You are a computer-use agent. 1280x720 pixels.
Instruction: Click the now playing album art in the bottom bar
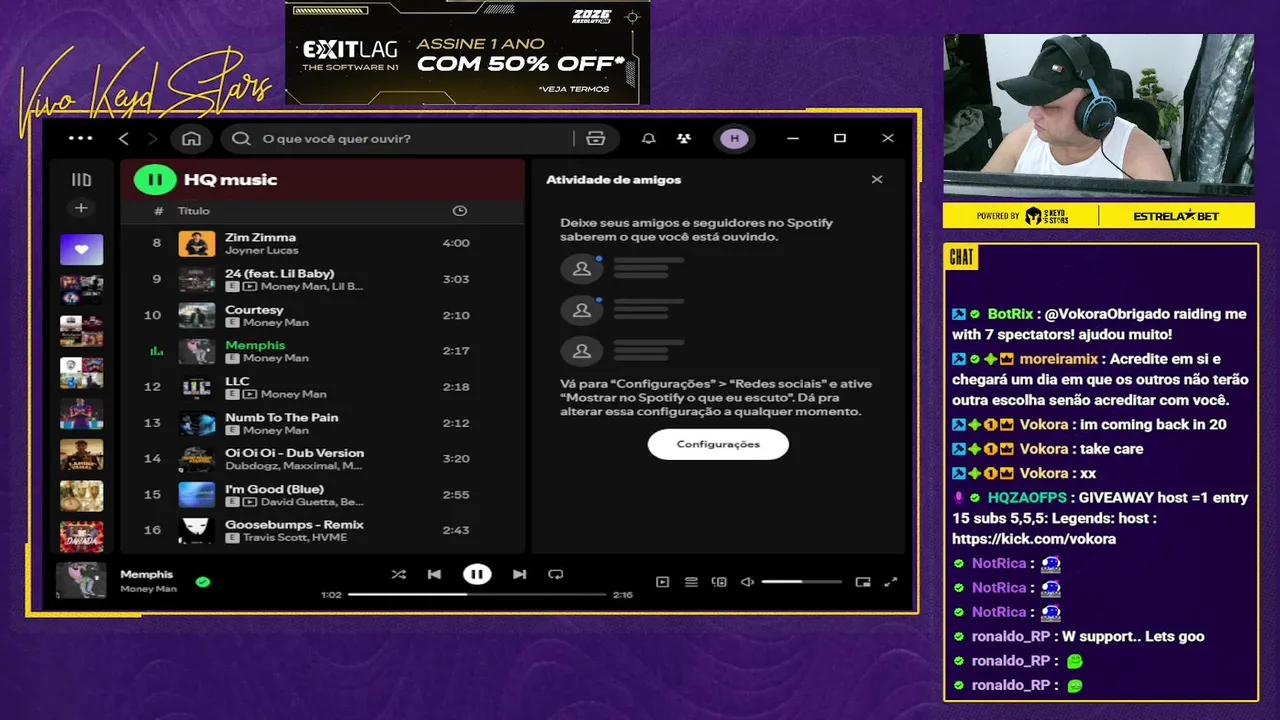(x=81, y=580)
